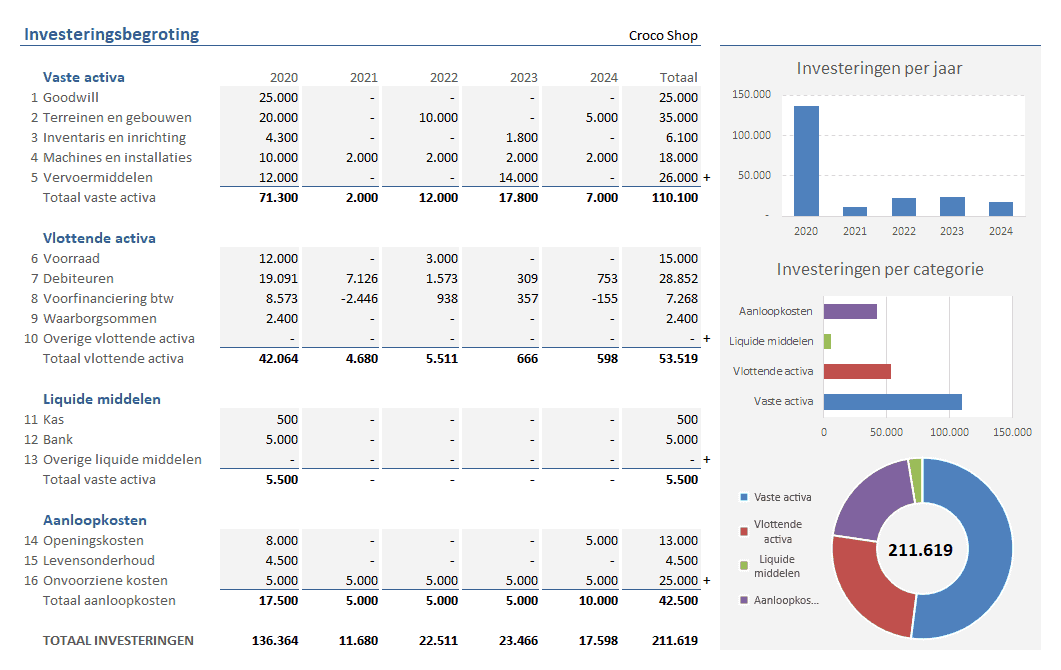Click the red Vlottende activa horizontal bar

pyautogui.click(x=857, y=371)
